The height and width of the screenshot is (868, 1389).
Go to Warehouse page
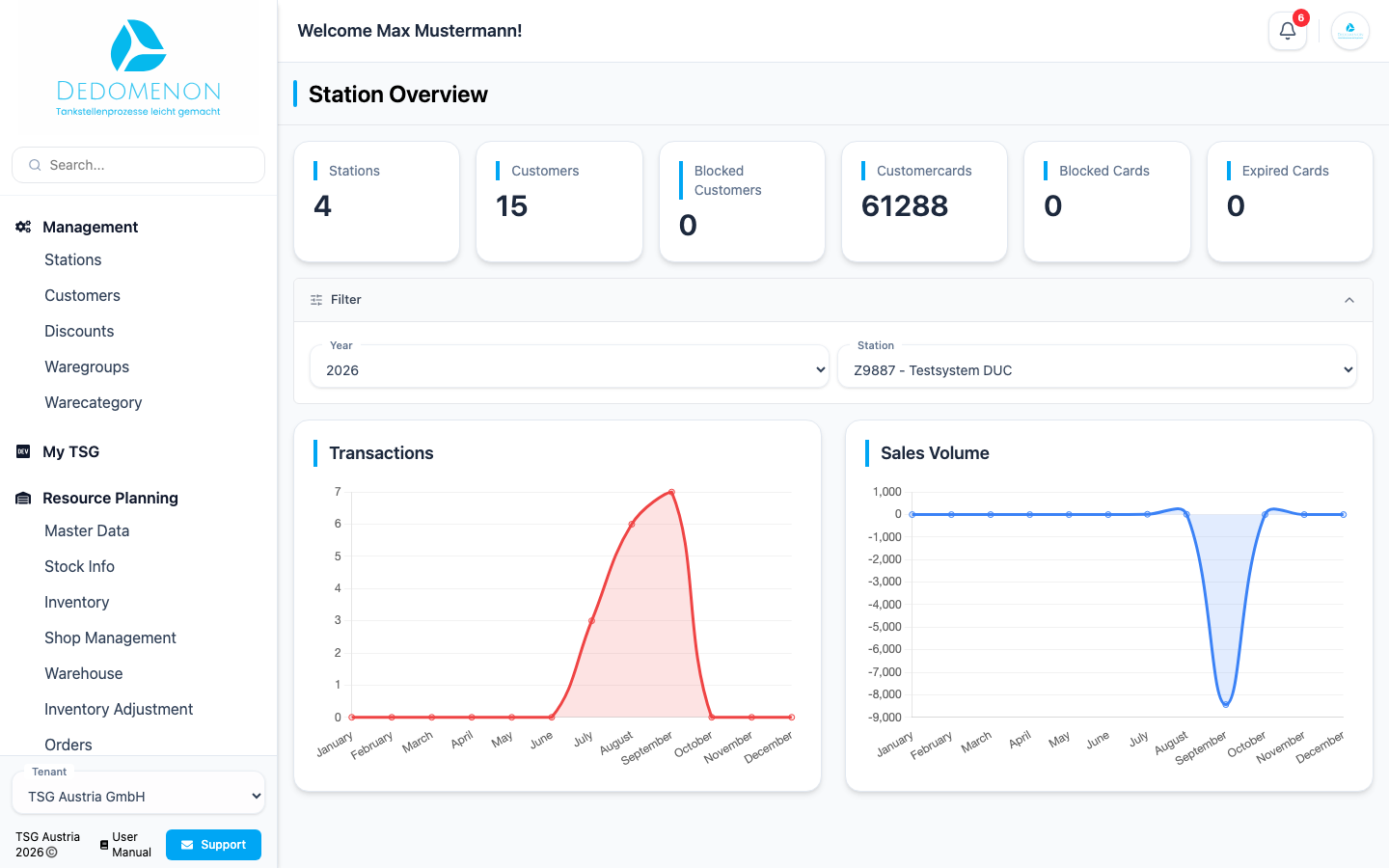coord(84,673)
